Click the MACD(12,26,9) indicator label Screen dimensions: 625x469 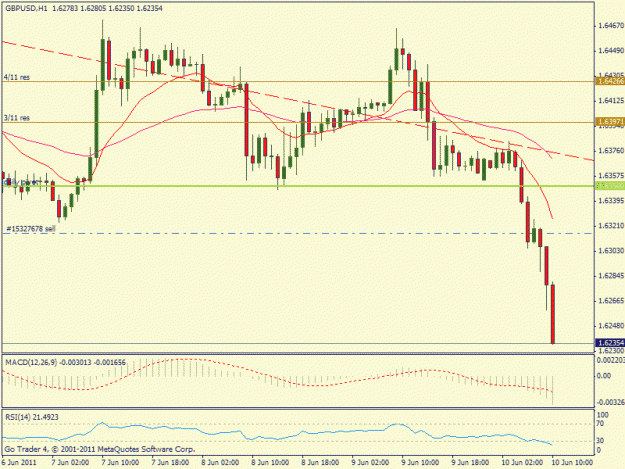(65, 363)
